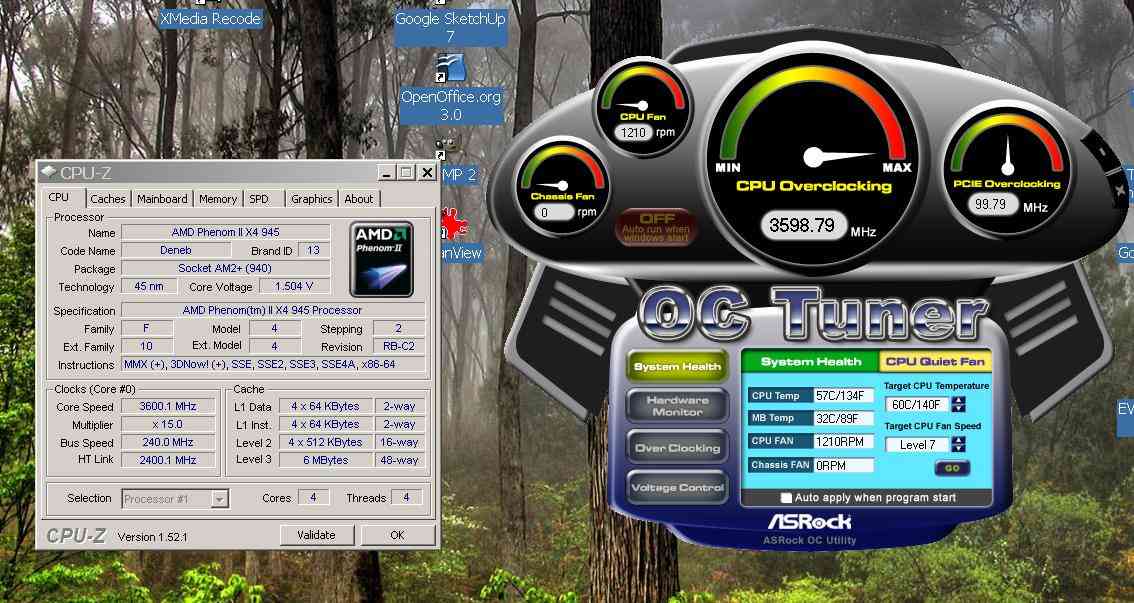The width and height of the screenshot is (1134, 603).
Task: Maximize the CPU-Z window
Action: (x=406, y=172)
